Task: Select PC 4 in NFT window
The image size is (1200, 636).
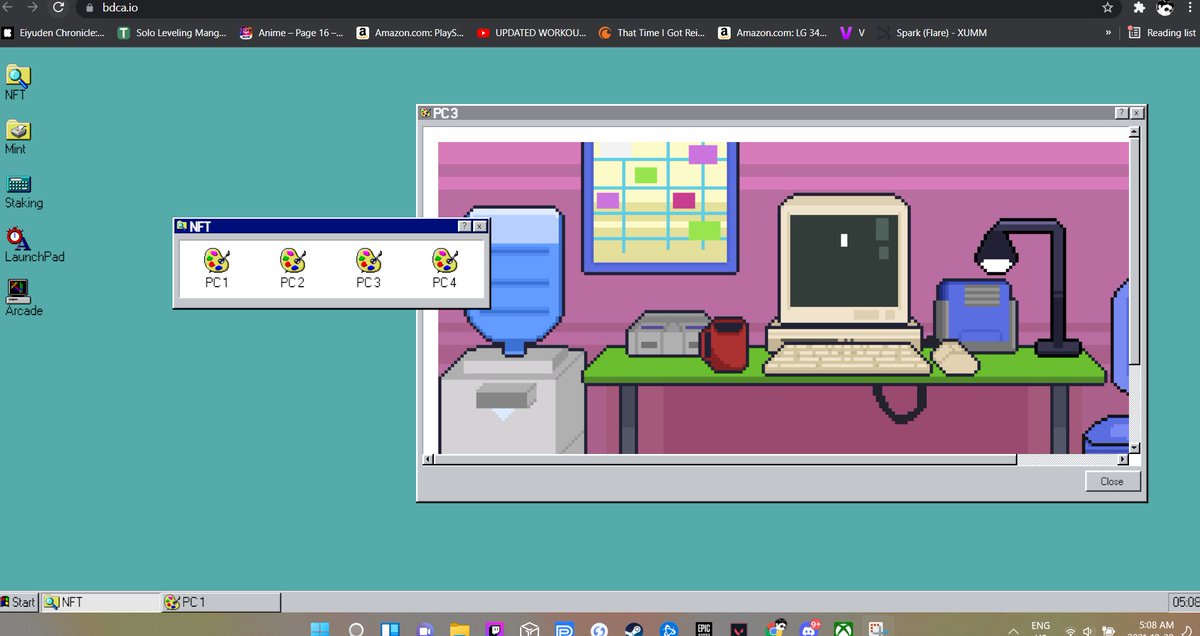Action: [445, 269]
